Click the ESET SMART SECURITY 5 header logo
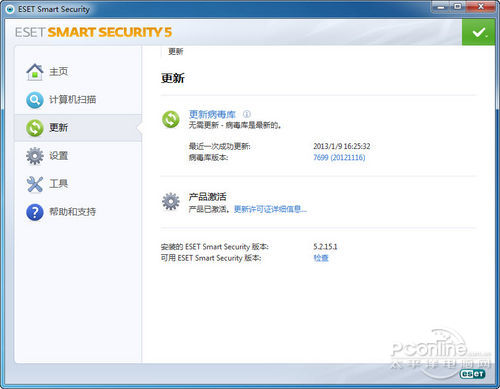Screen dimensions: 500x389 coord(93,32)
